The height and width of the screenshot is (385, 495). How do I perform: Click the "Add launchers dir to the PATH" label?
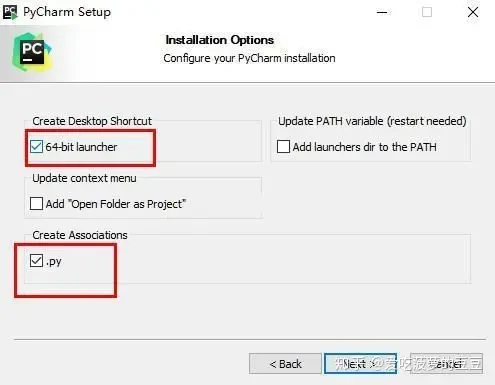365,147
